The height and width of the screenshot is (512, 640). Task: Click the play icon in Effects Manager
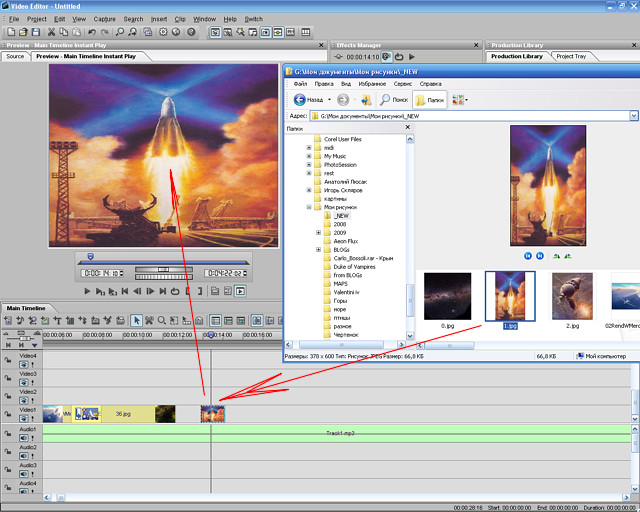coord(412,57)
